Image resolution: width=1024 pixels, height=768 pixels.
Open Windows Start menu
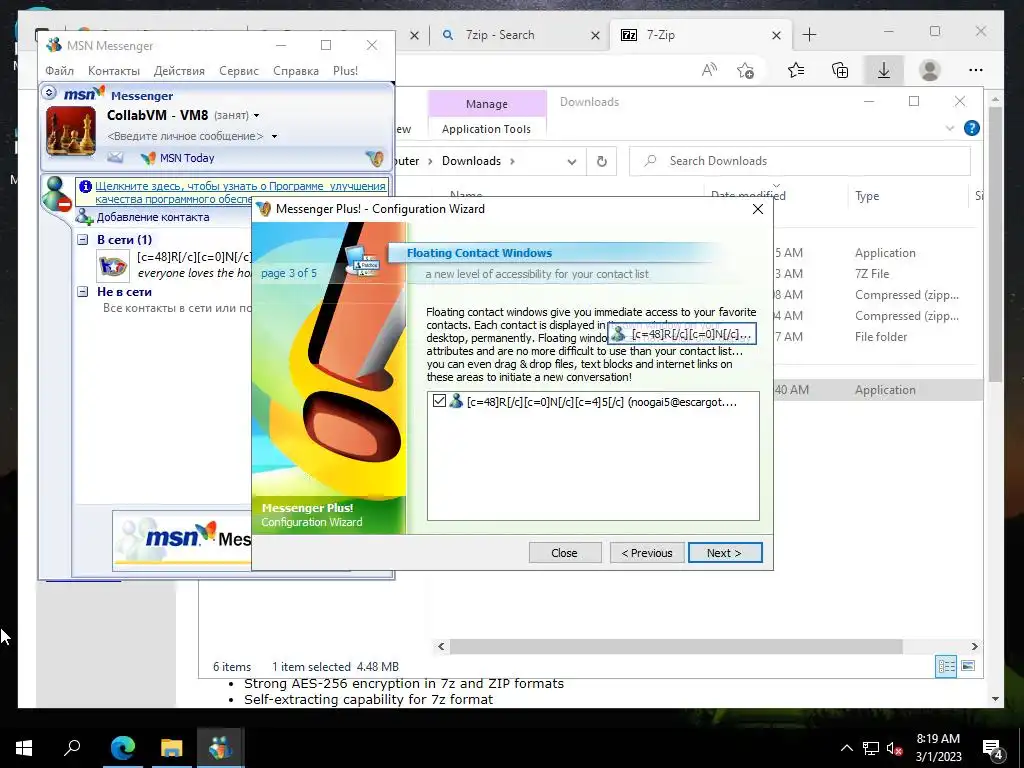(24, 748)
